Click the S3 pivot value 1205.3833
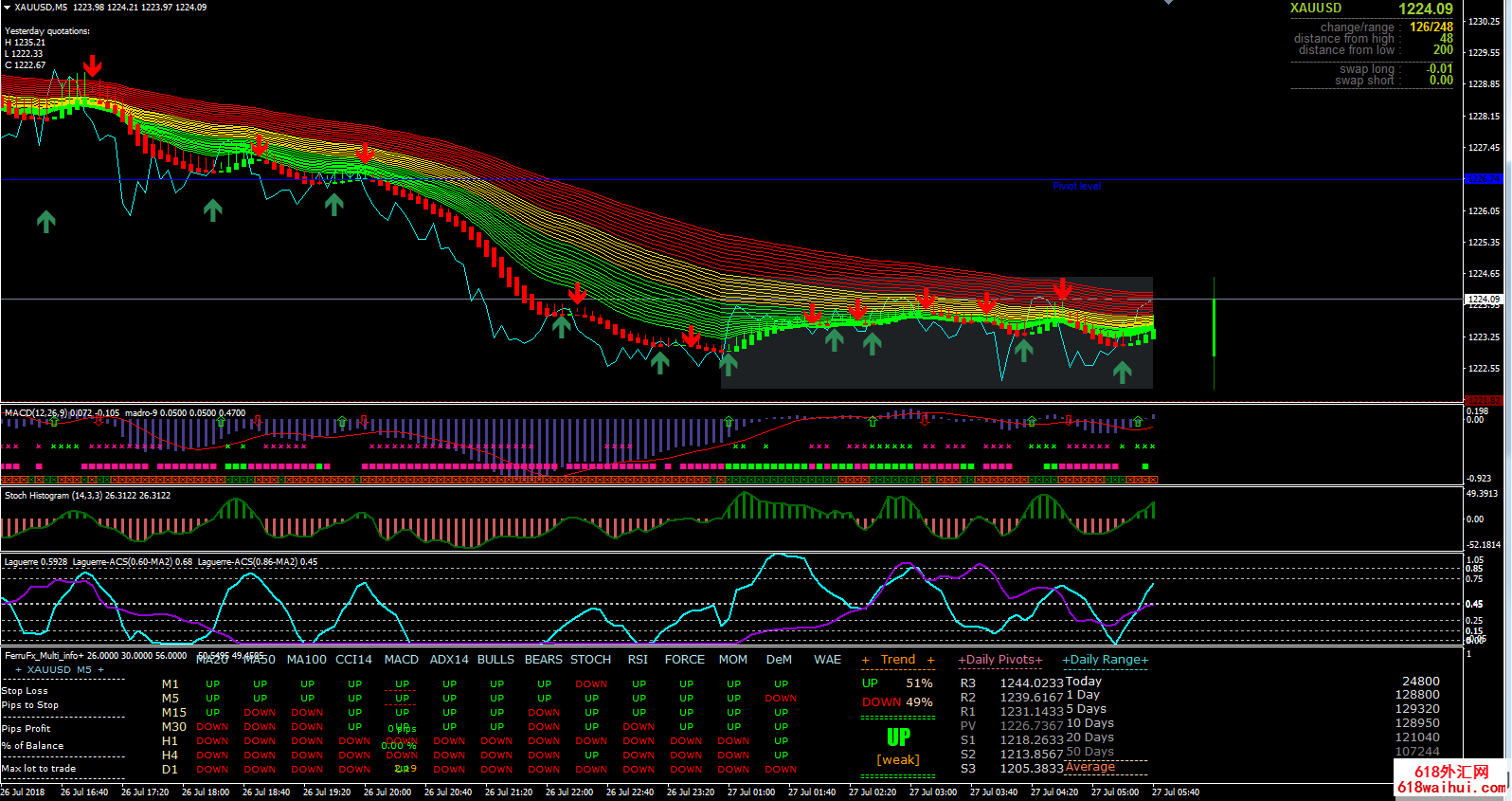The width and height of the screenshot is (1512, 801). 1032,769
